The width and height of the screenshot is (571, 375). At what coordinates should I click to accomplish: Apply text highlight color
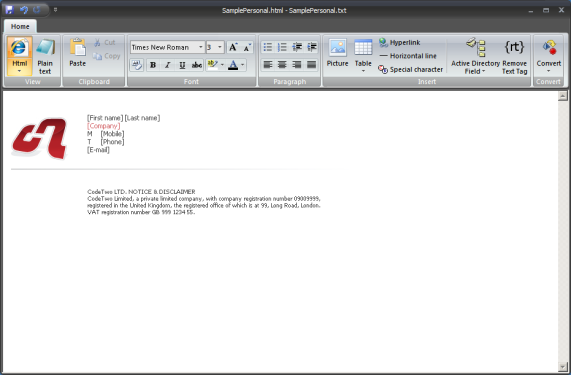(x=212, y=65)
